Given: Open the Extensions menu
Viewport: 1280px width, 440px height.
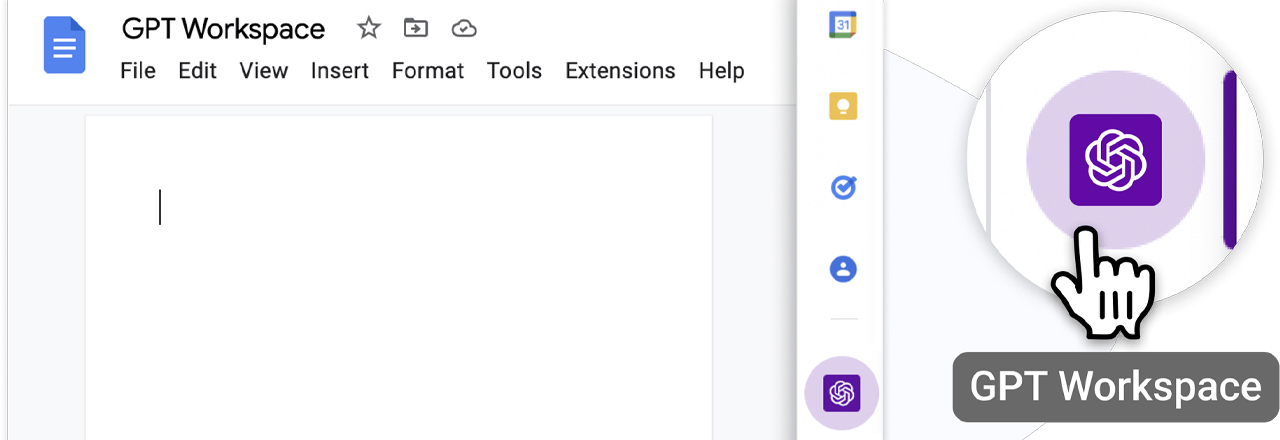Looking at the screenshot, I should [x=620, y=71].
